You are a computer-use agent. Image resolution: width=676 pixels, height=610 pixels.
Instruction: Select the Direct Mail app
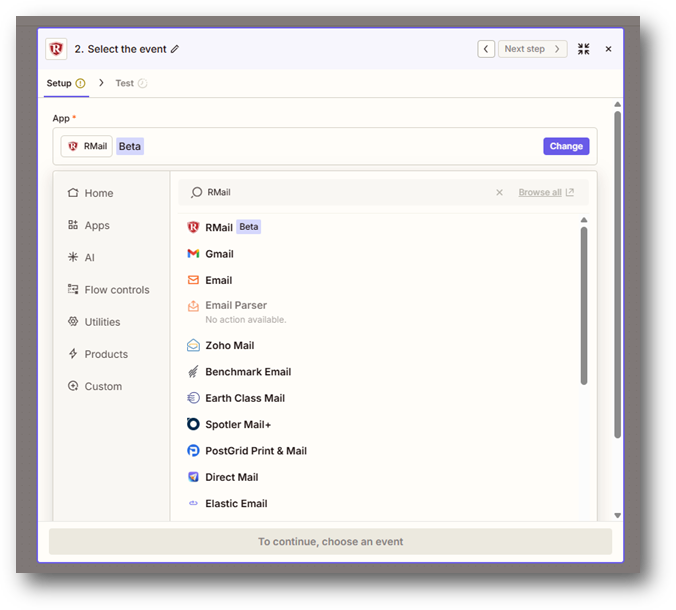231,477
